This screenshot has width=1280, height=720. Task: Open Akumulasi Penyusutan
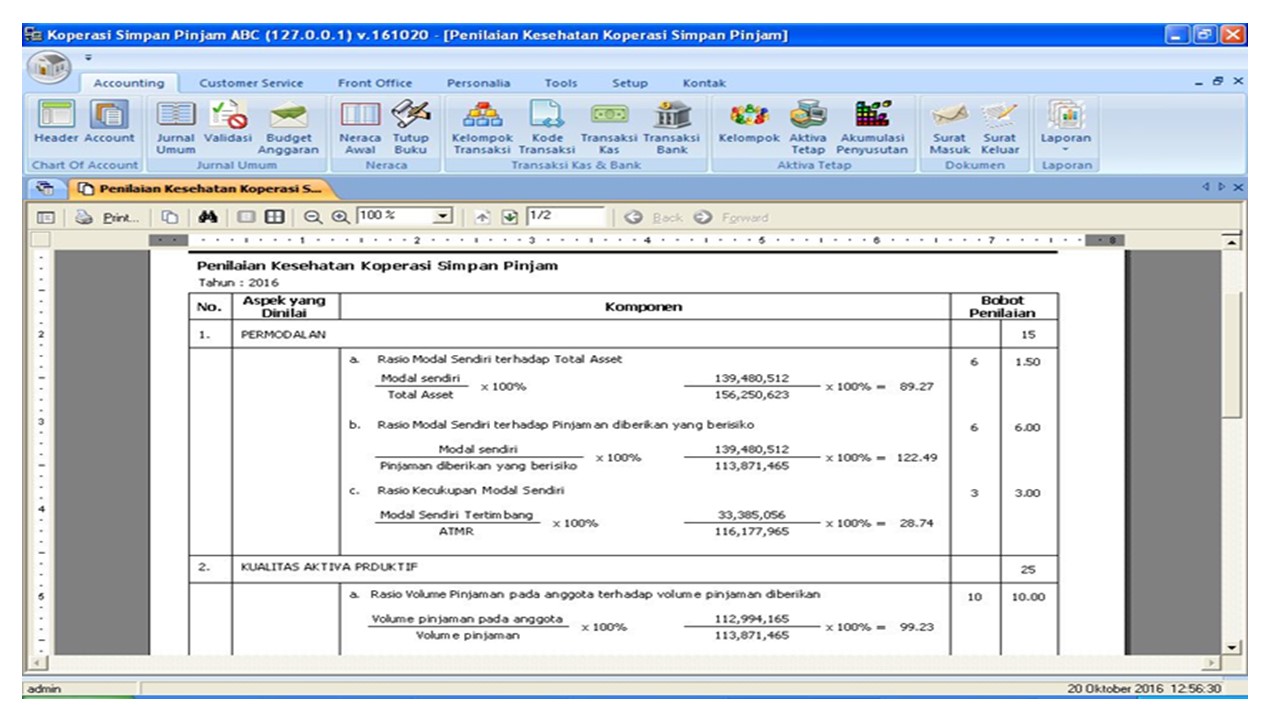coord(873,126)
